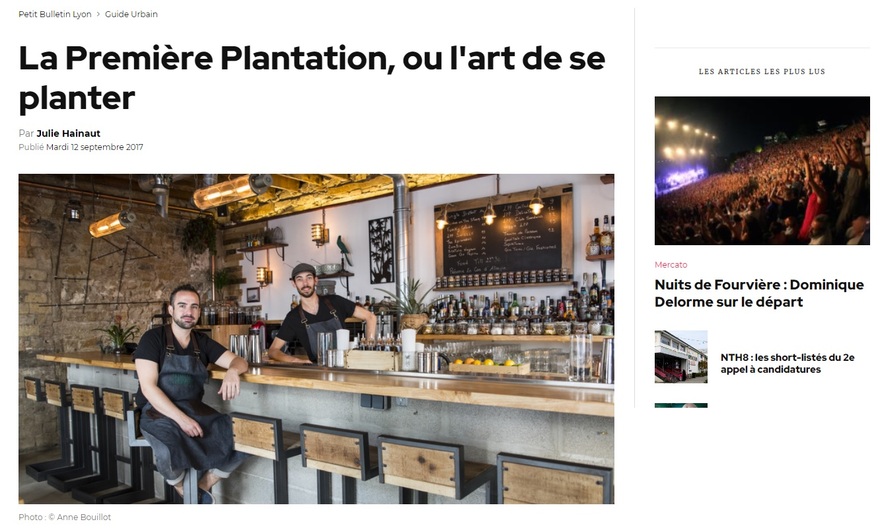This screenshot has width=880, height=530.
Task: Open the Petit Bulletin Lyon breadcrumb link
Action: tap(54, 14)
